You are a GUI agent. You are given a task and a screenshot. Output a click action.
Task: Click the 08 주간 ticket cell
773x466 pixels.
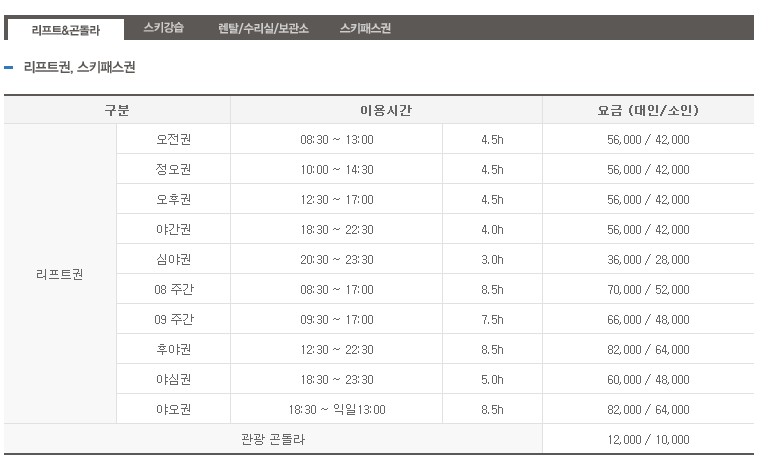click(x=173, y=289)
